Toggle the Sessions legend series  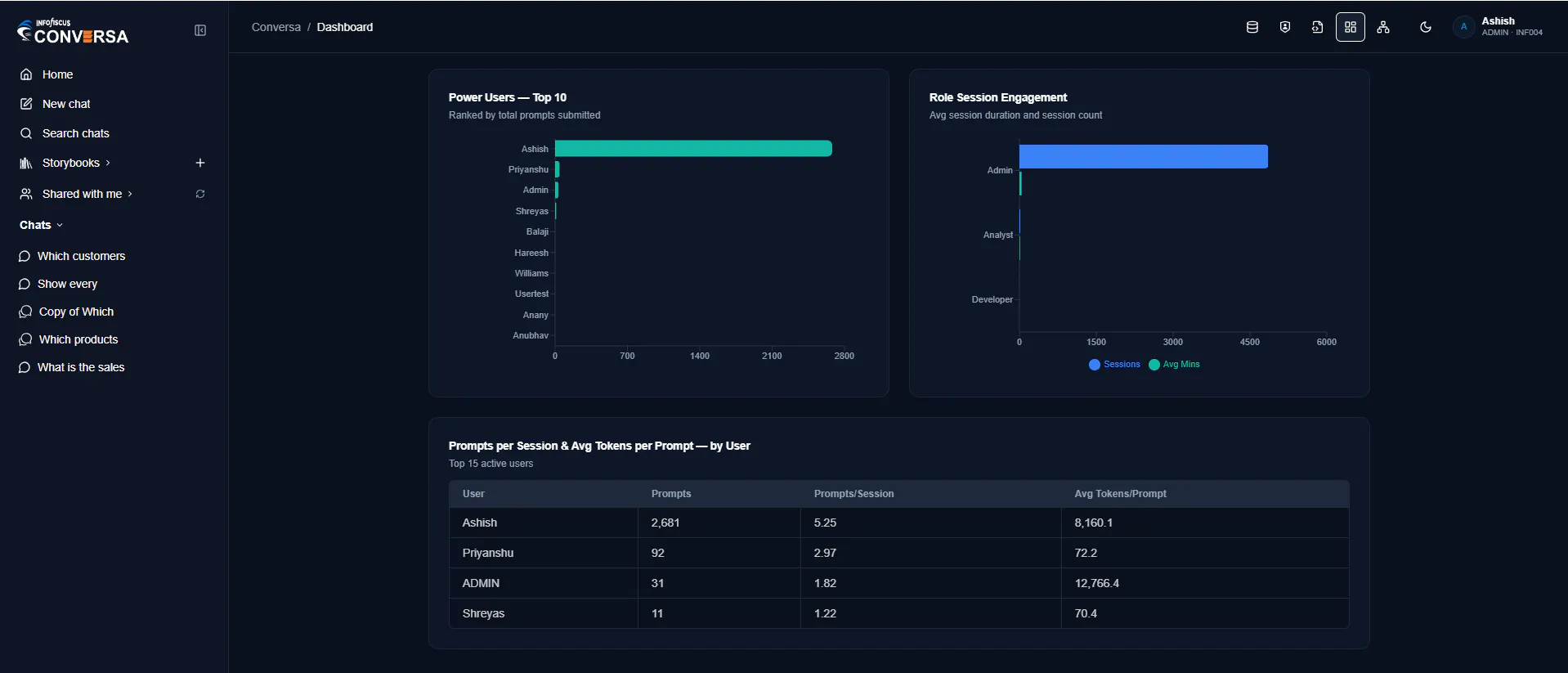pyautogui.click(x=1114, y=365)
